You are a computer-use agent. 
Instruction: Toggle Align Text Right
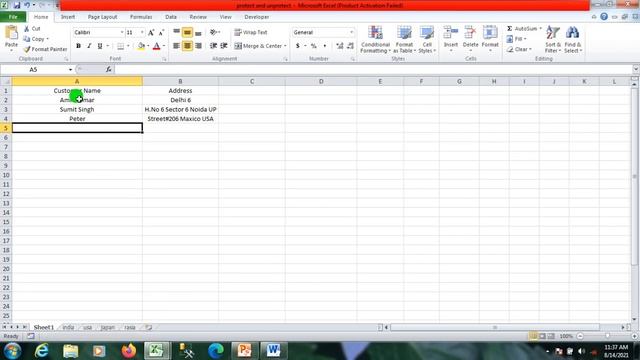[198, 46]
